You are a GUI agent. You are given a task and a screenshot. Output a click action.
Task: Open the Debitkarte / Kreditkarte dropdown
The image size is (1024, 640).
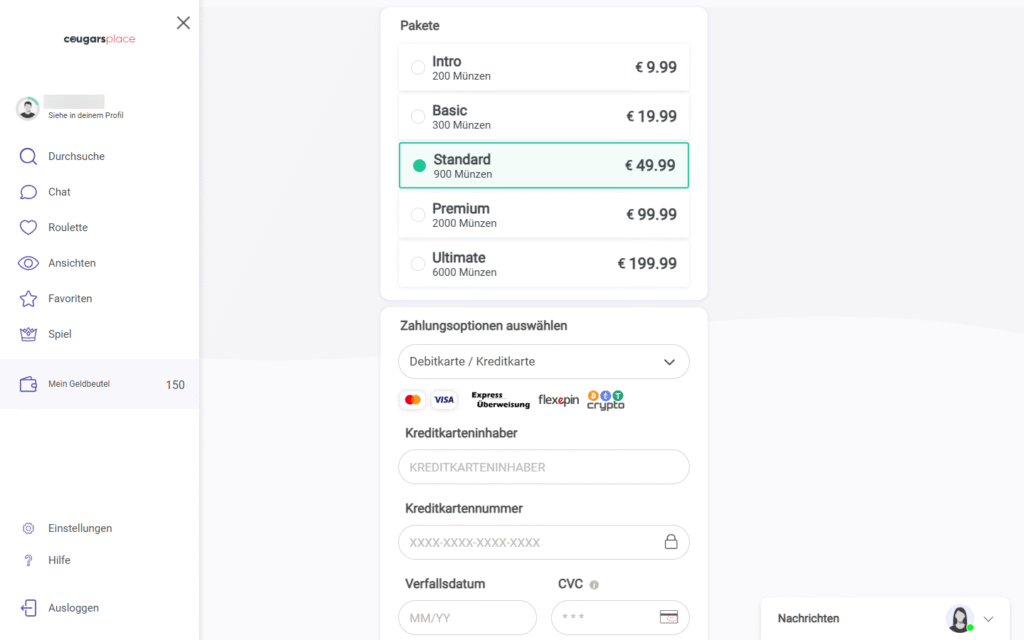coord(543,362)
